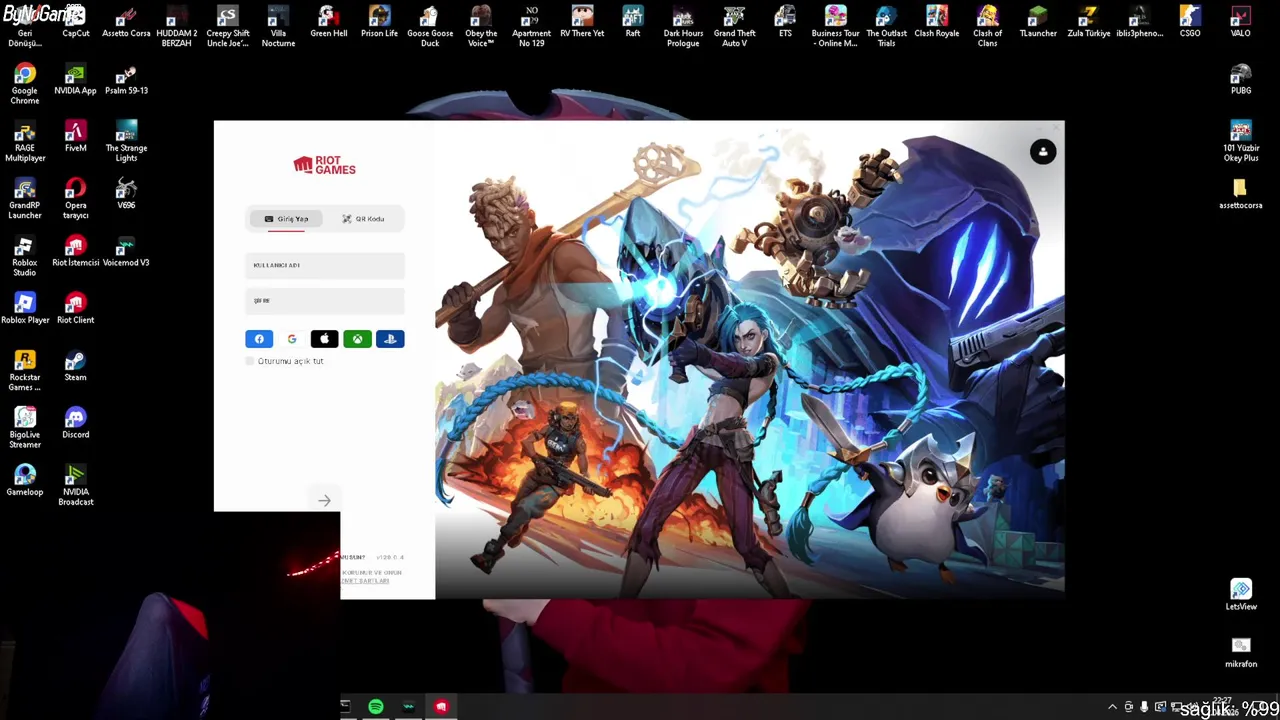Open Gameloop desktop icon

coord(25,481)
